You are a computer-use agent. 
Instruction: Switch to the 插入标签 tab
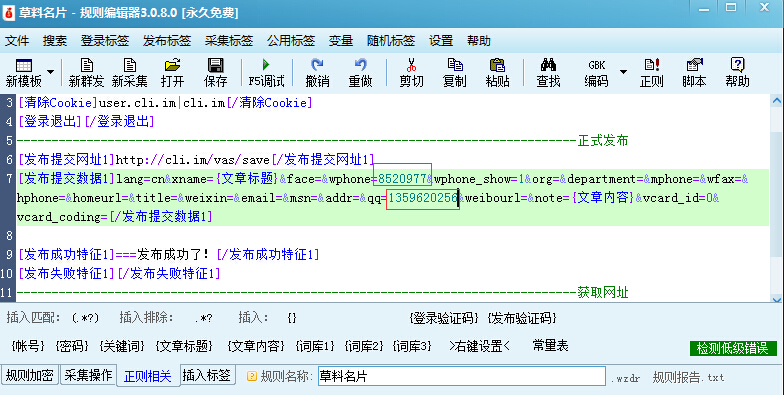tap(206, 375)
